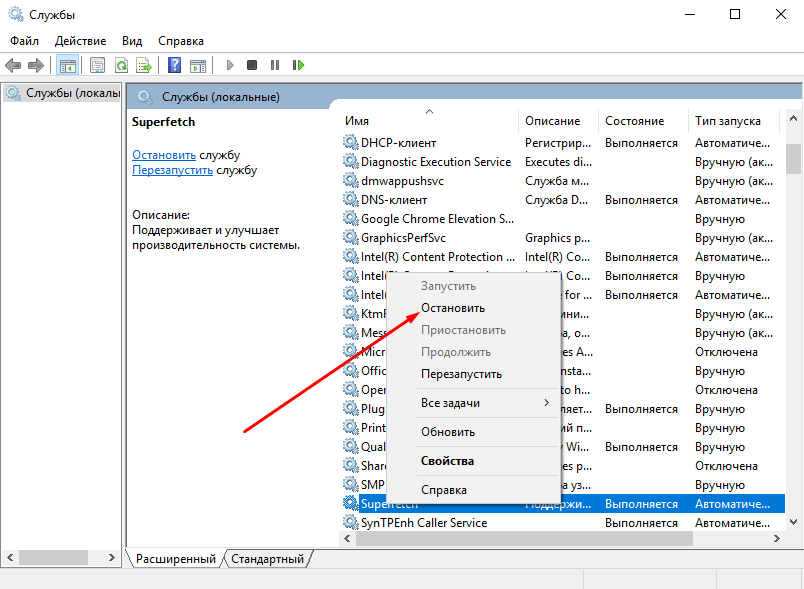
Task: Click the services list scroll down arrow
Action: [x=793, y=522]
